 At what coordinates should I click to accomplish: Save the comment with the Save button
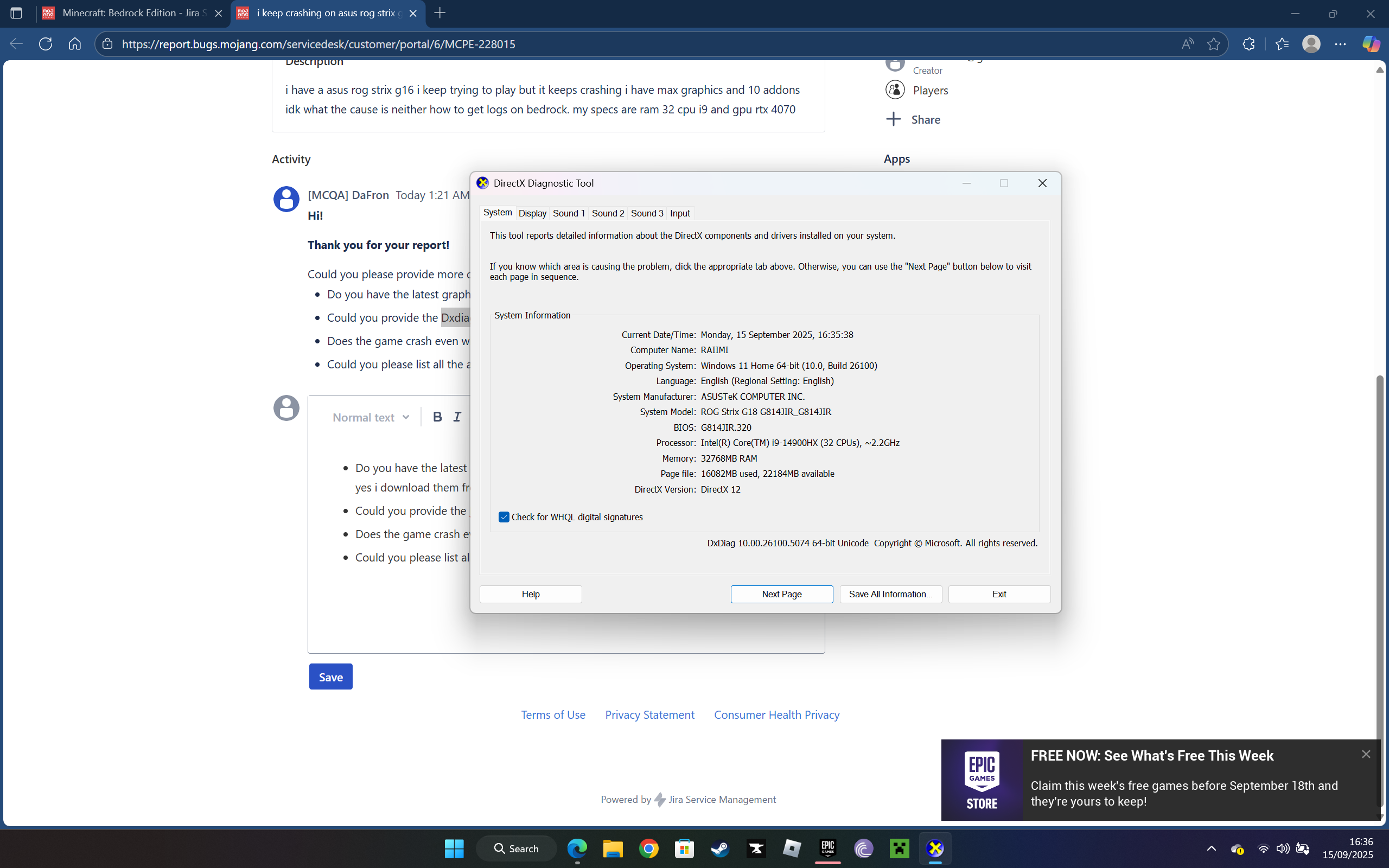330,677
